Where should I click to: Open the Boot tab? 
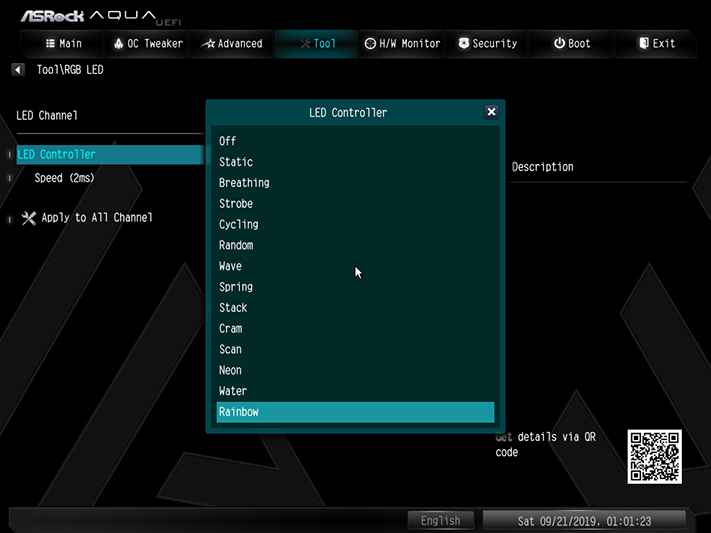(571, 44)
